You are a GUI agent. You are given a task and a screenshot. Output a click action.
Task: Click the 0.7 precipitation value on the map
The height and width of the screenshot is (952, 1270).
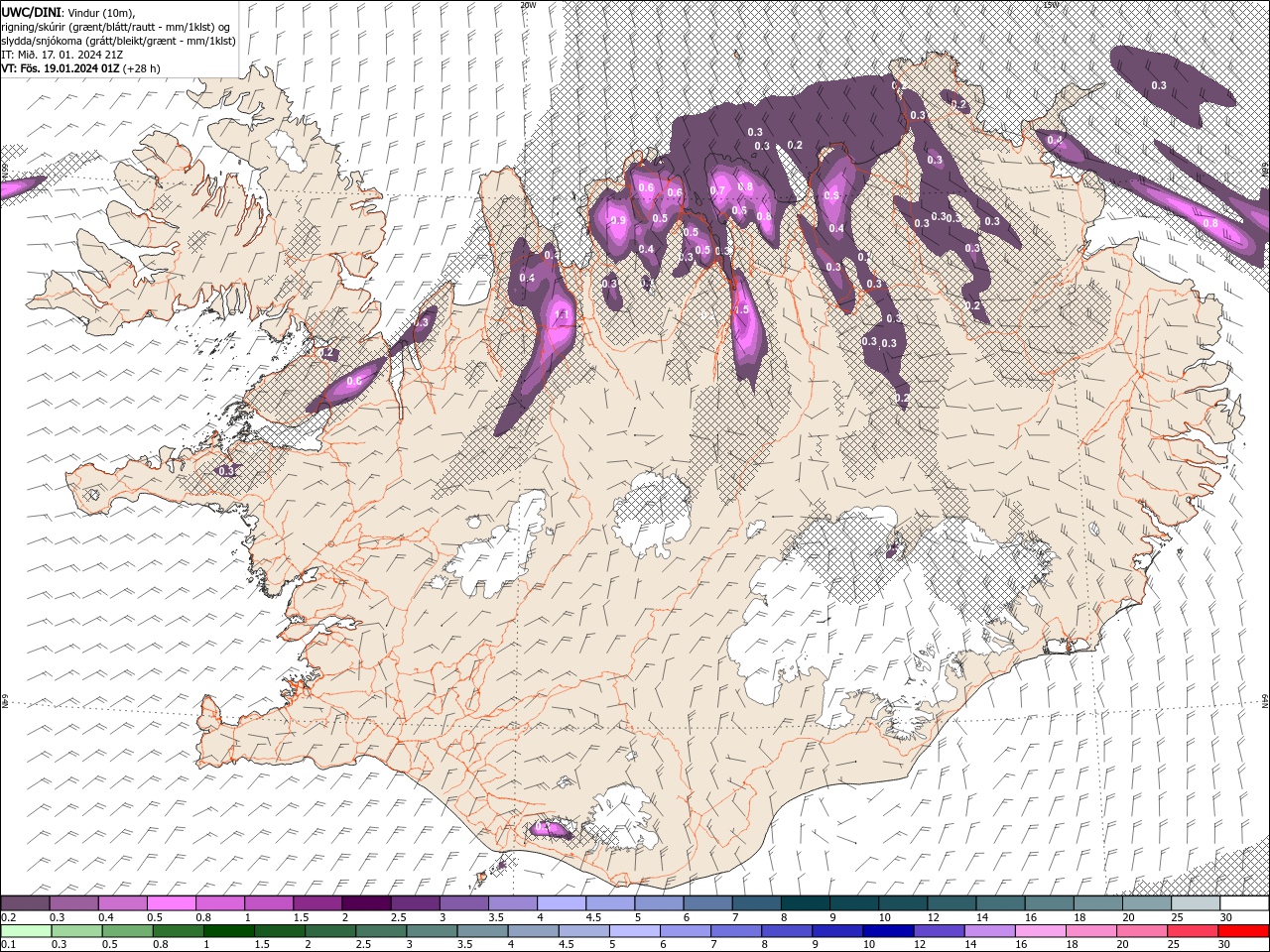[718, 190]
